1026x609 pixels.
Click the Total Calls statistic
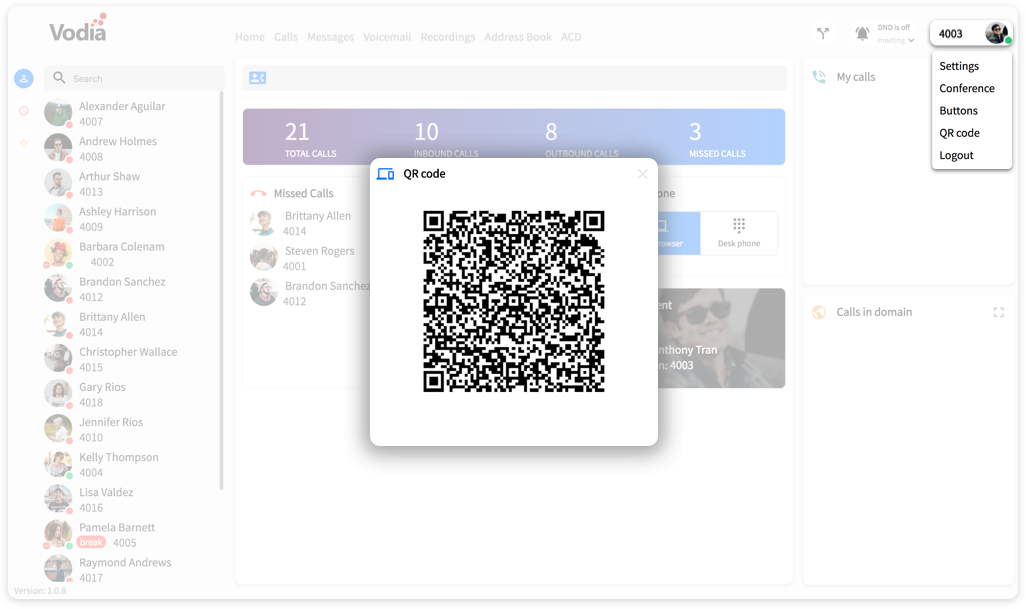[x=310, y=139]
